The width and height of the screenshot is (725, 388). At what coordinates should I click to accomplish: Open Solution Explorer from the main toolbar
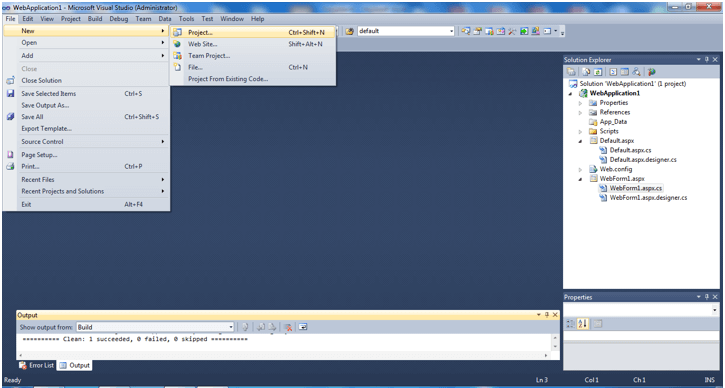point(466,31)
